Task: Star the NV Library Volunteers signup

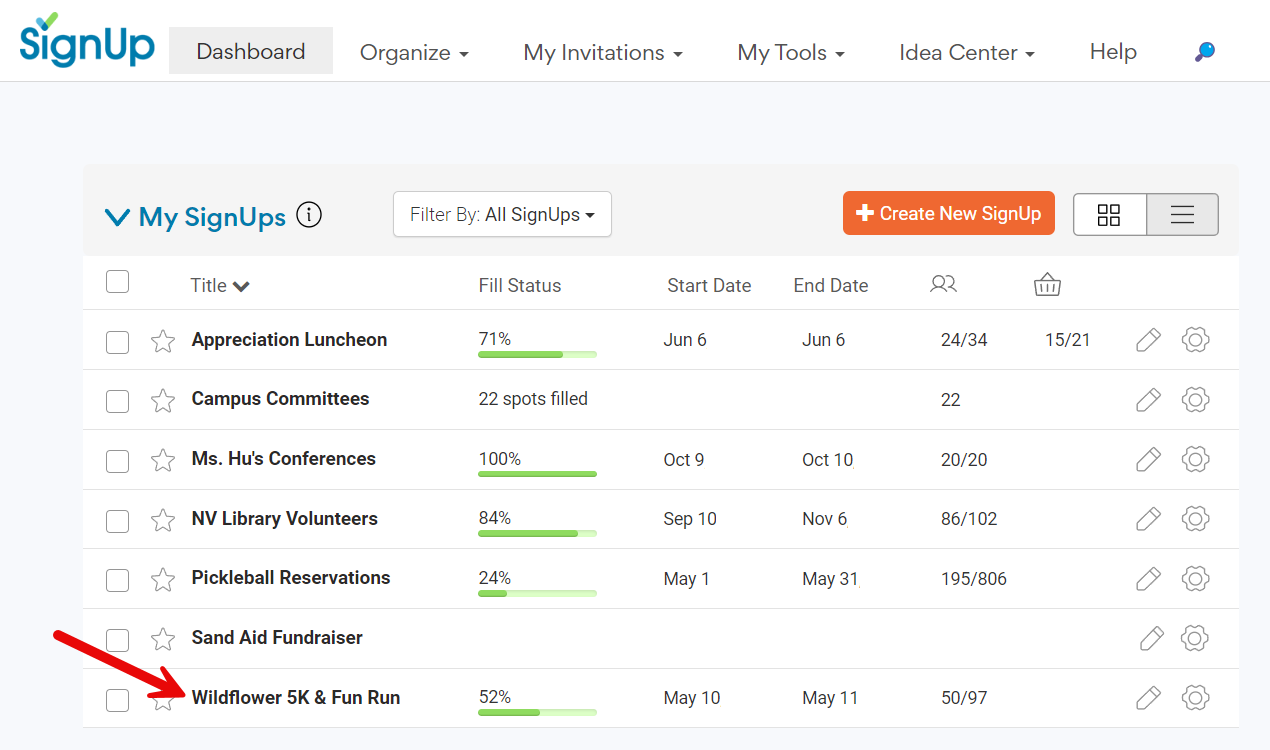Action: tap(163, 520)
